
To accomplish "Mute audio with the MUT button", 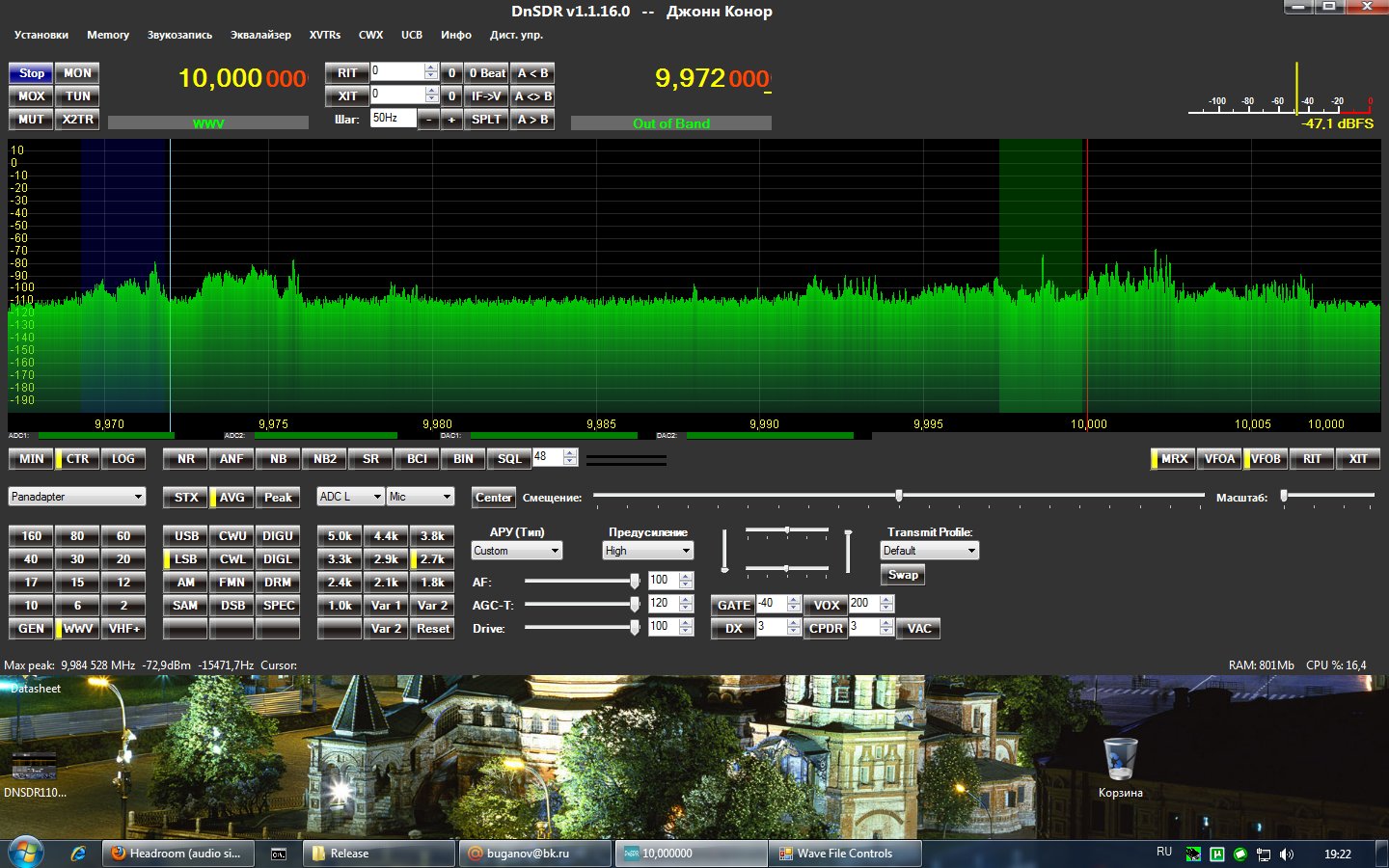I will click(x=31, y=120).
